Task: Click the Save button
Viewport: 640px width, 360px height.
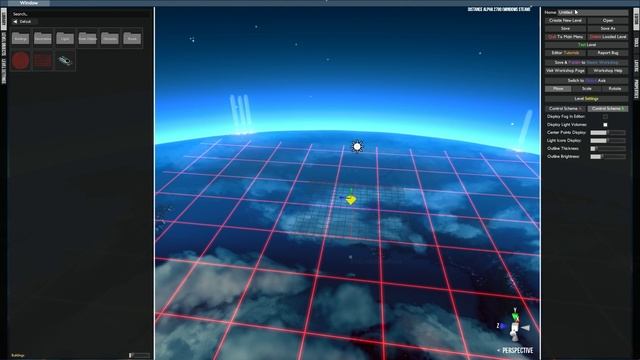Action: (x=565, y=28)
